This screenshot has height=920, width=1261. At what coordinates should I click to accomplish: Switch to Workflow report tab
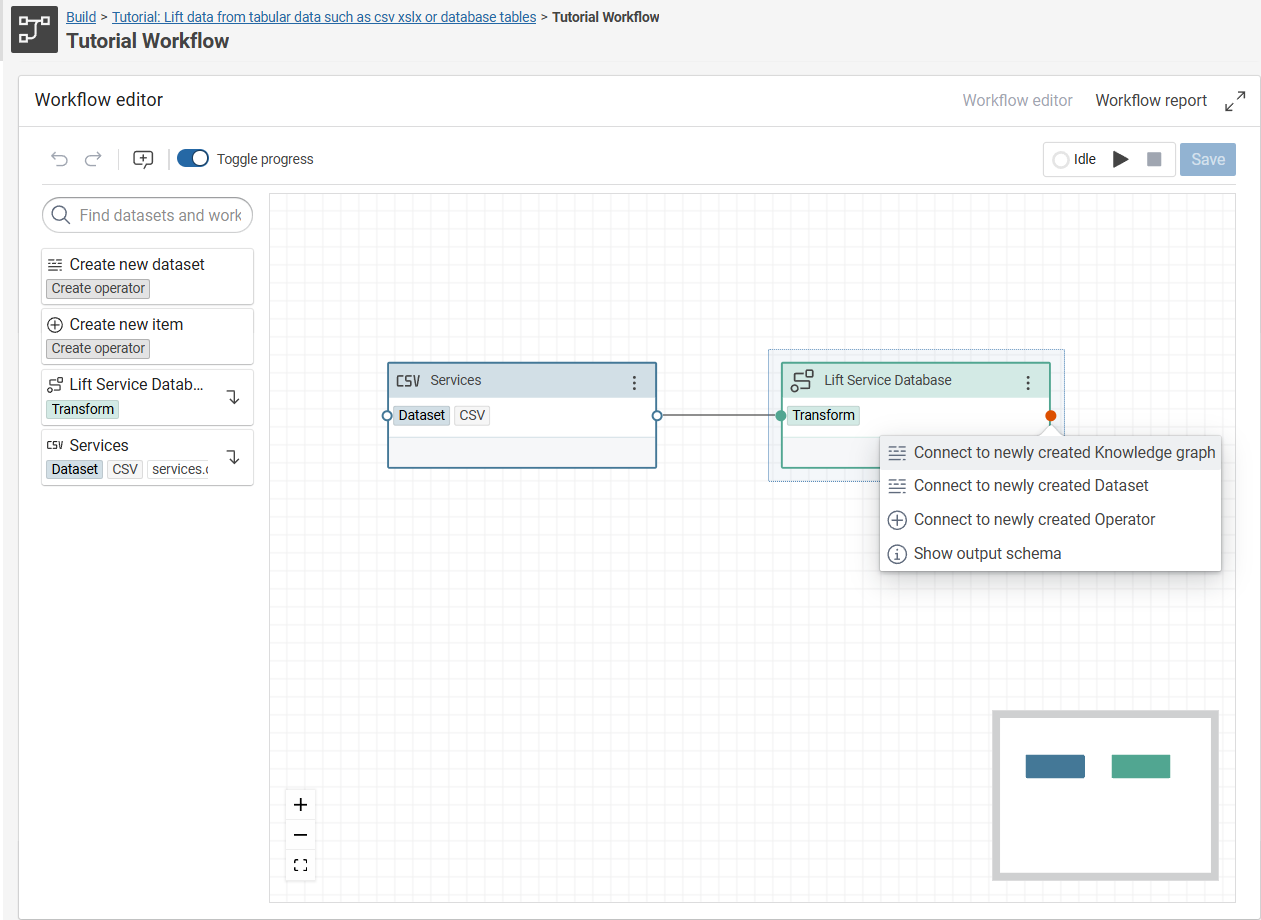(1151, 101)
